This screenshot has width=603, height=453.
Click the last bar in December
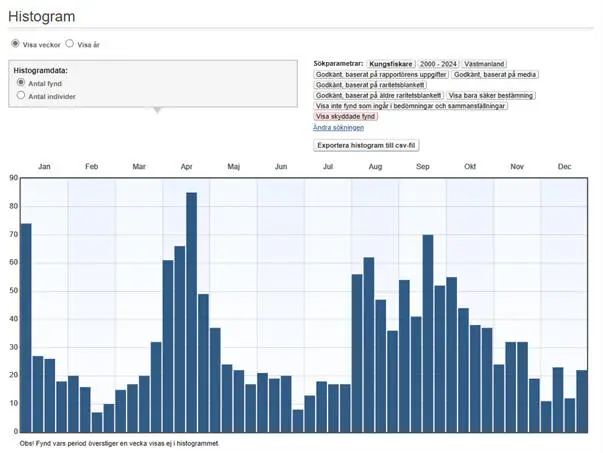(581, 400)
